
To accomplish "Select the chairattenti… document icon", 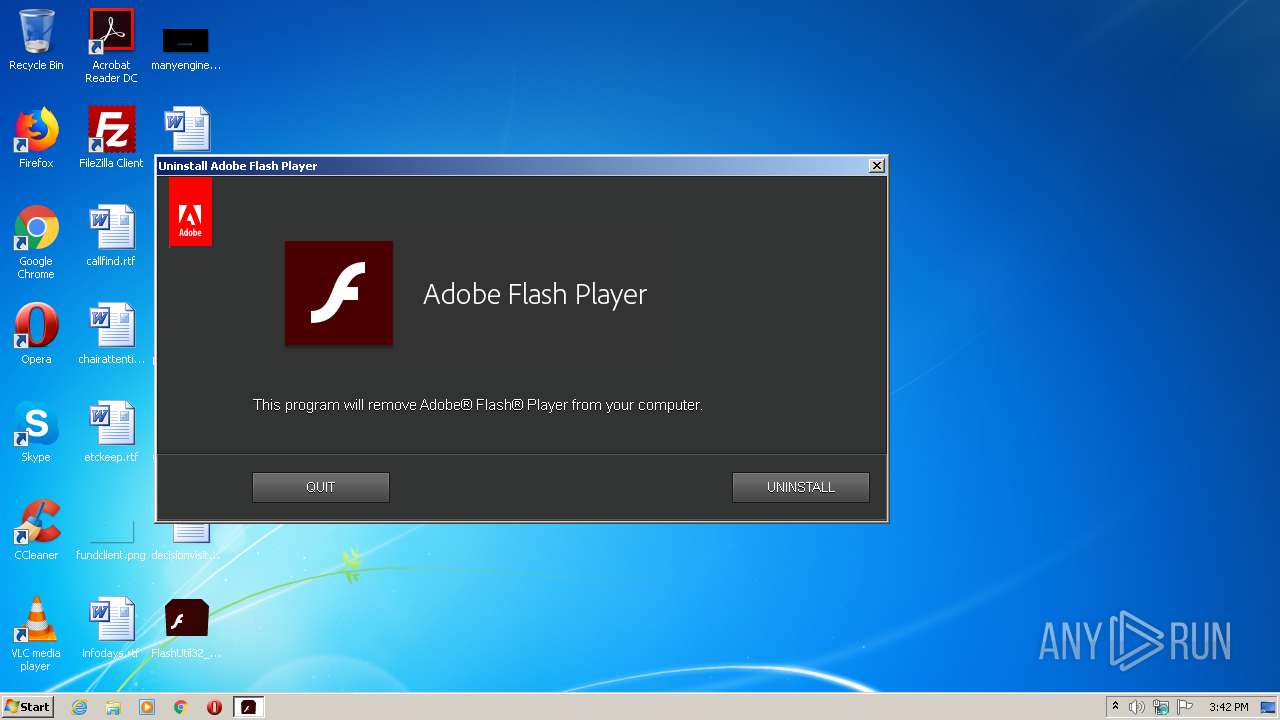I will point(111,334).
